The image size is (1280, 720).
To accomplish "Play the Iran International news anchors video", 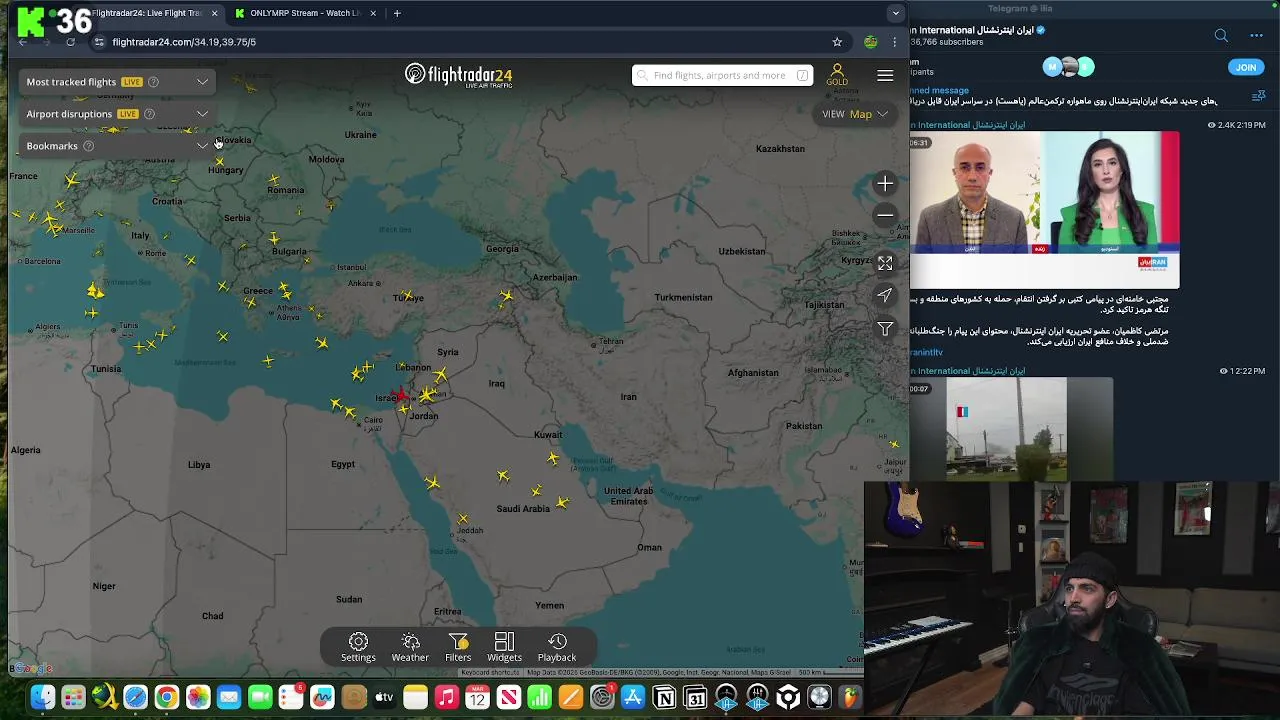I will 1044,210.
